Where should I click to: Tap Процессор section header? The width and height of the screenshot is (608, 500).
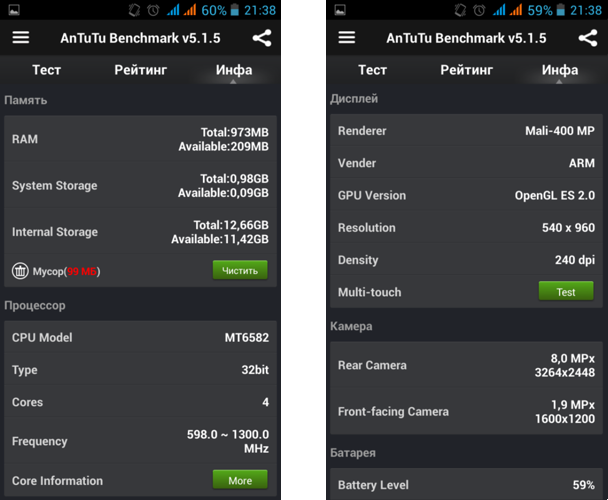point(35,305)
